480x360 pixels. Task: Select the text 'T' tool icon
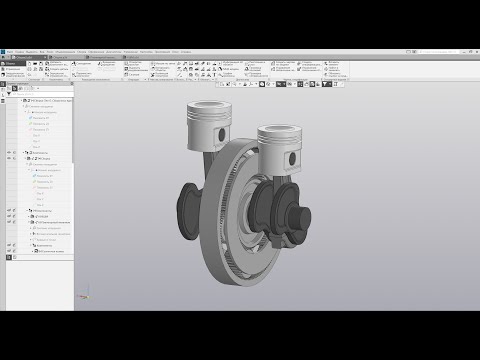[x=215, y=75]
